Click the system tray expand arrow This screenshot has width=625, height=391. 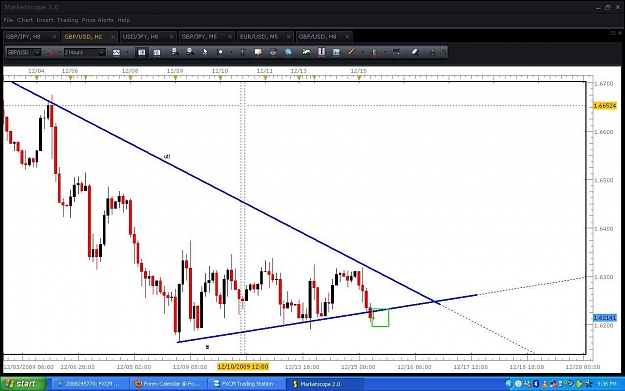pos(509,384)
